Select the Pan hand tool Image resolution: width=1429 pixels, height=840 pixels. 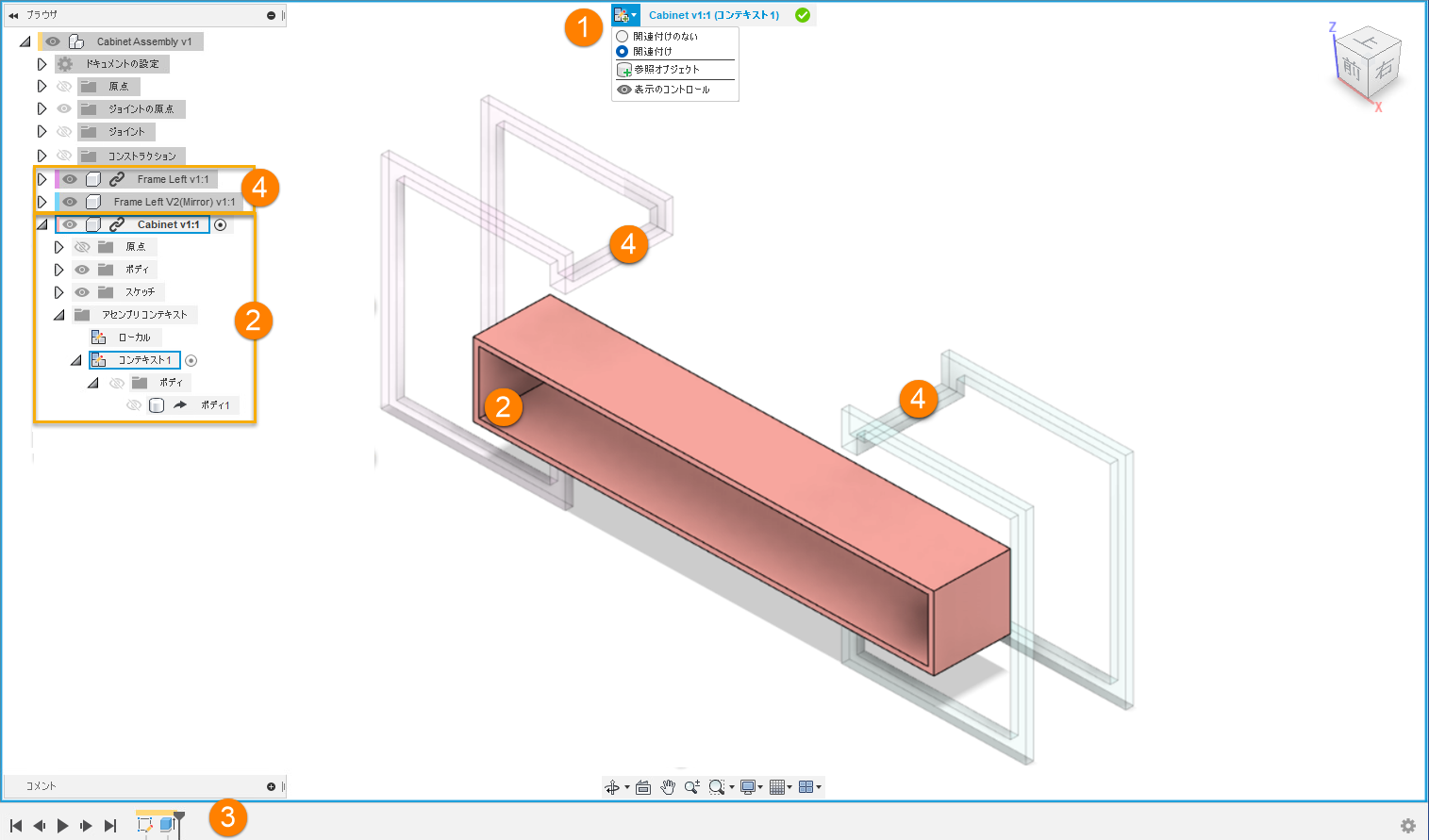[668, 787]
